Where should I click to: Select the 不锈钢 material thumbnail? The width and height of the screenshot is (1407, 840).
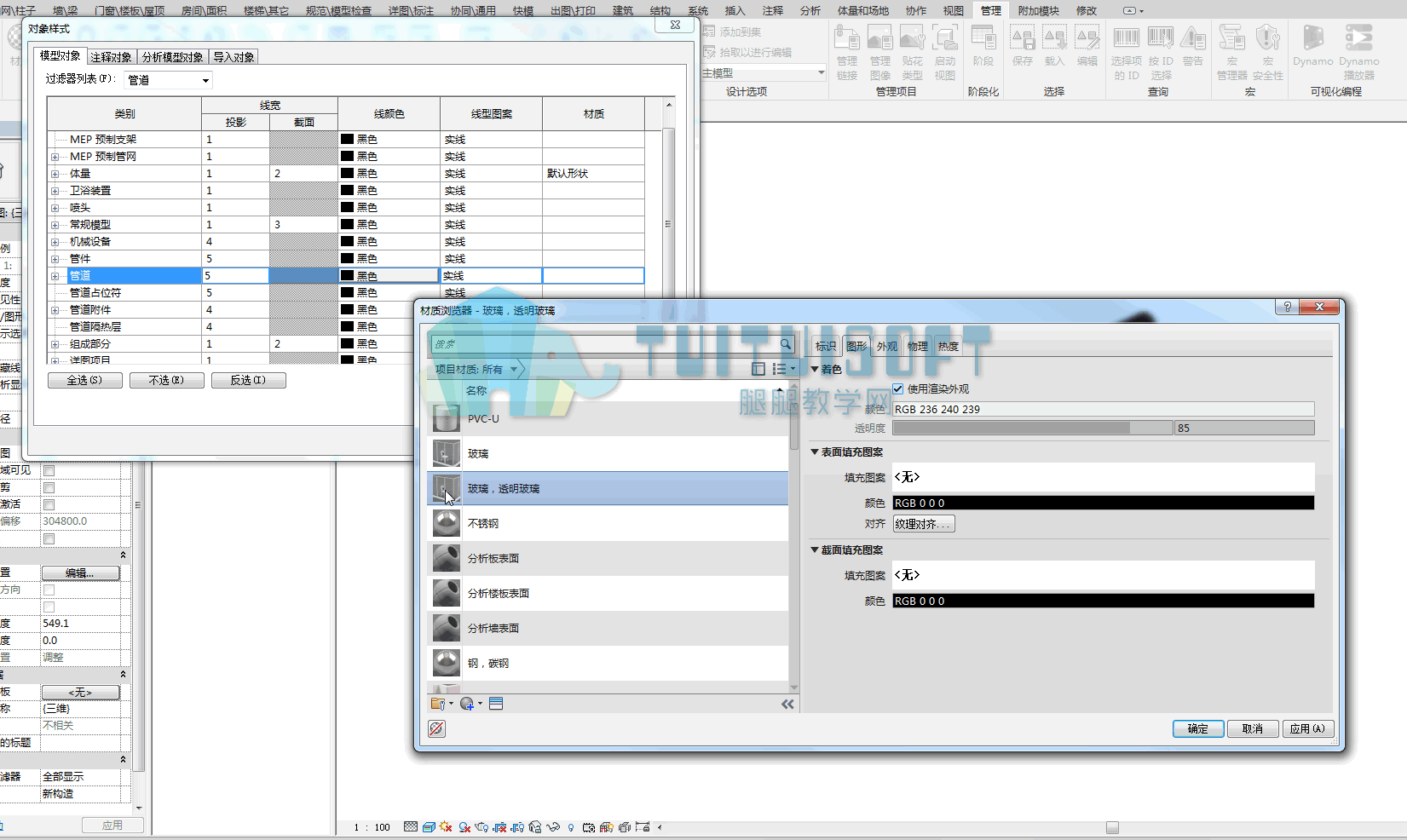[446, 523]
